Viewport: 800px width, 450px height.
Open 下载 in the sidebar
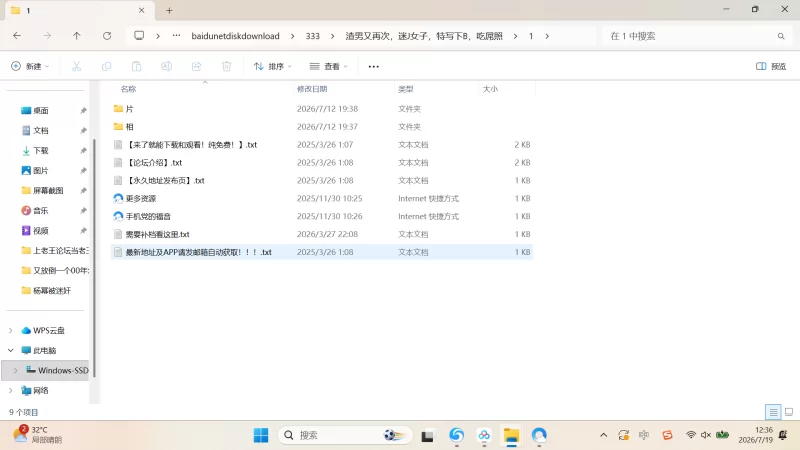click(41, 151)
